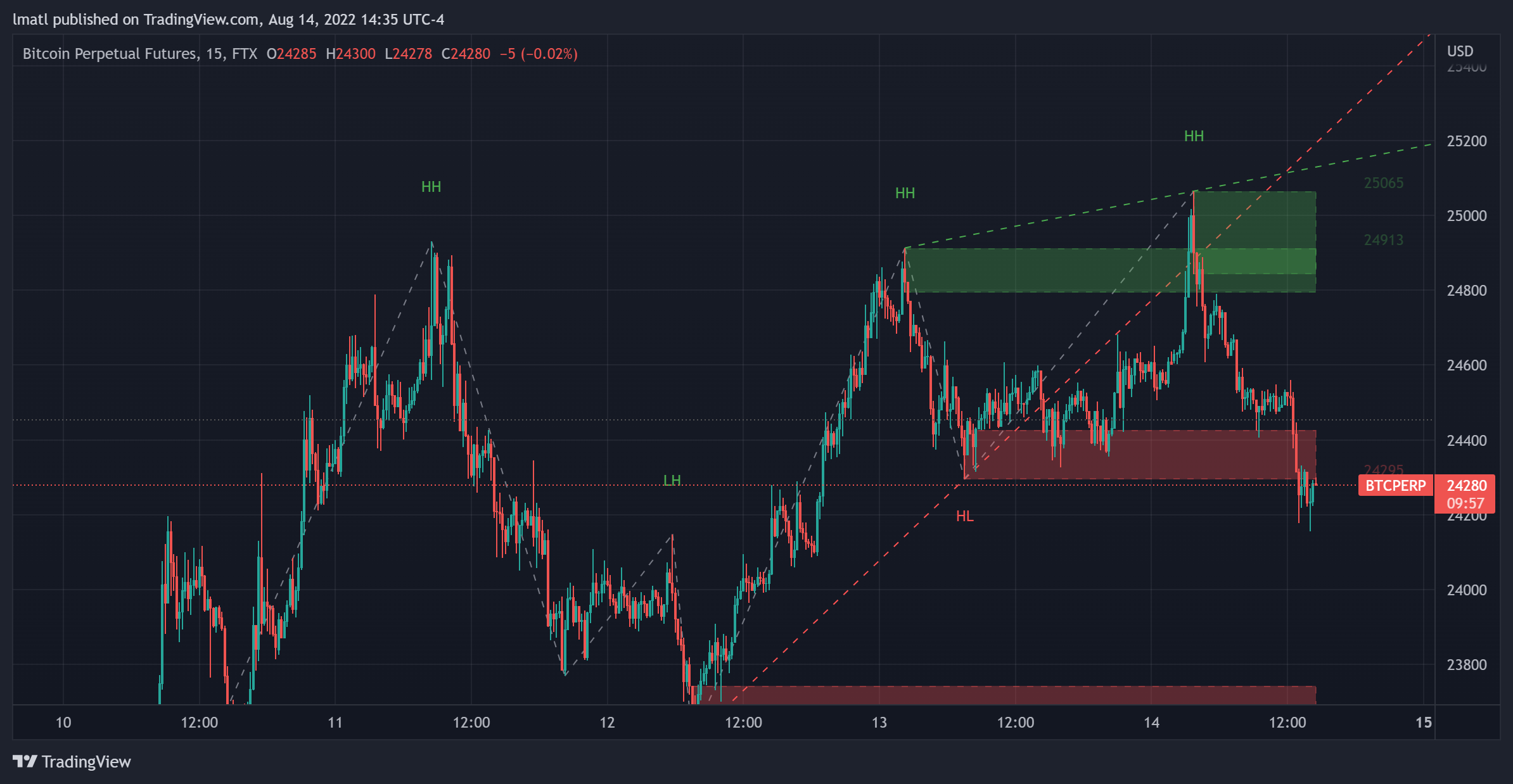Viewport: 1513px width, 784px height.
Task: Select the HH label above the August 11 peak
Action: [x=431, y=187]
